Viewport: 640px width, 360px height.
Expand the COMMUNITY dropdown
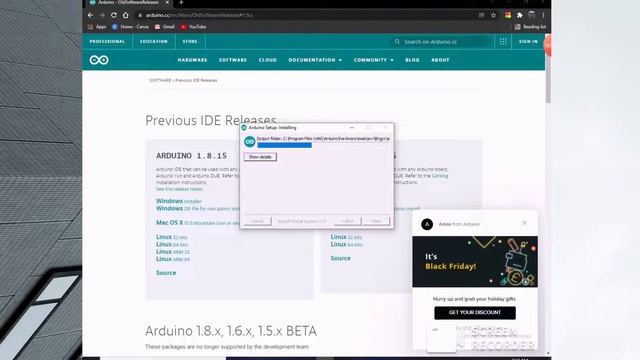click(x=373, y=60)
